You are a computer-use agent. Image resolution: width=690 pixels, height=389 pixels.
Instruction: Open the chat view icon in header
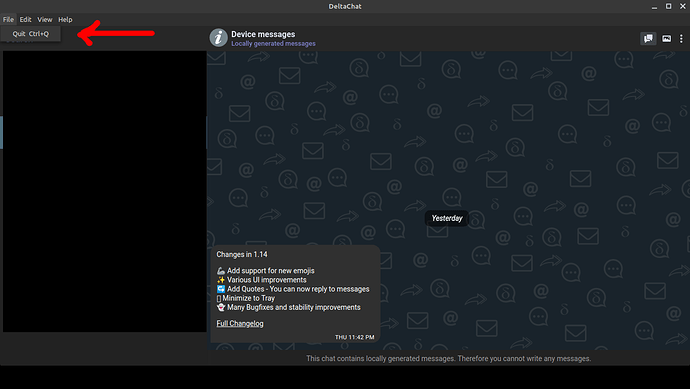[648, 39]
